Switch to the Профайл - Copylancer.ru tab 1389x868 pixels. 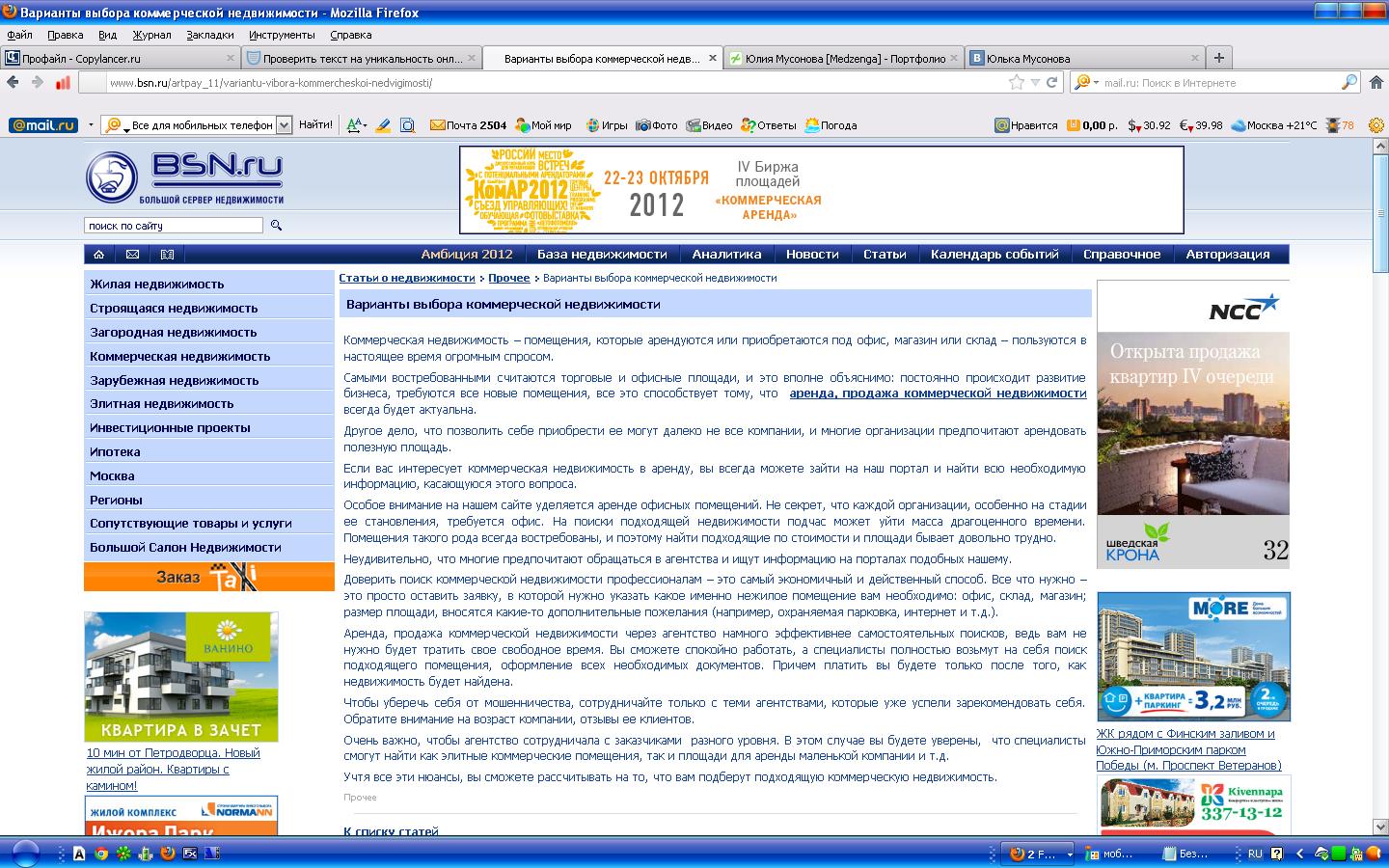120,58
